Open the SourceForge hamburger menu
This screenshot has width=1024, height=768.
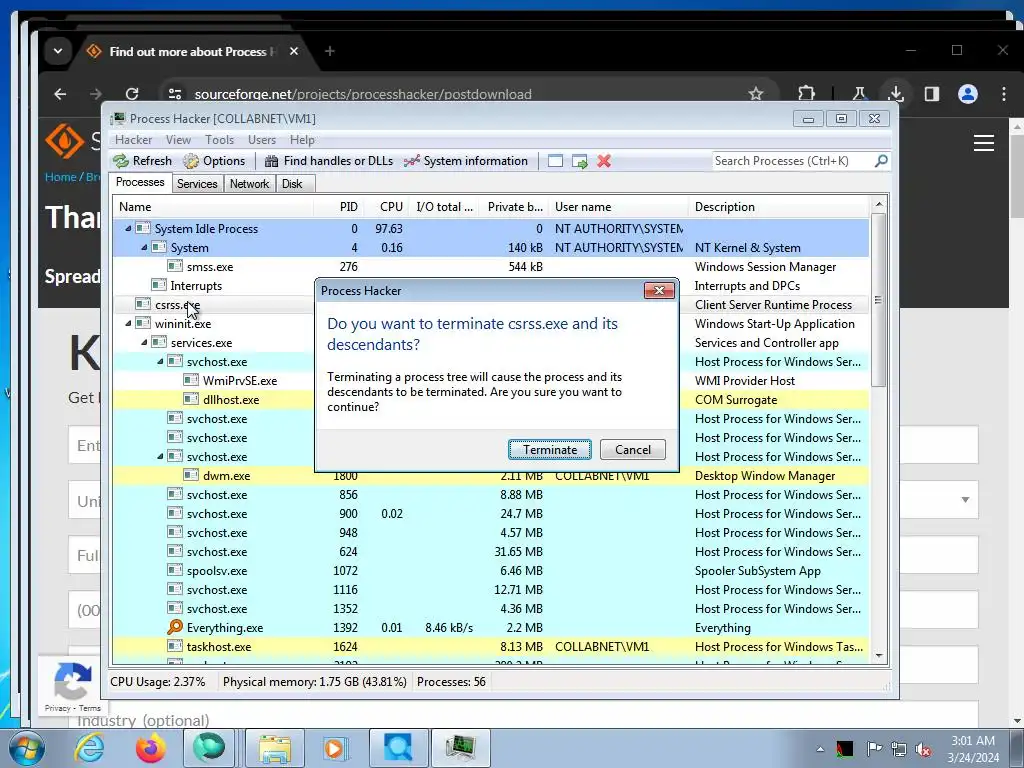[x=984, y=143]
